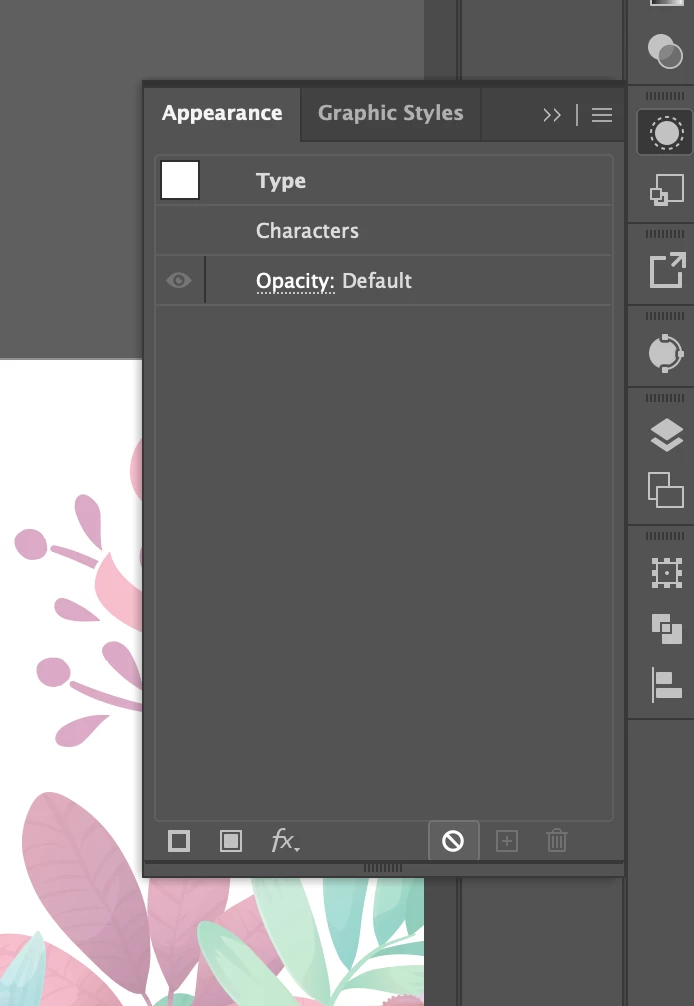
Task: Open the Transform panel dock icon
Action: point(666,572)
